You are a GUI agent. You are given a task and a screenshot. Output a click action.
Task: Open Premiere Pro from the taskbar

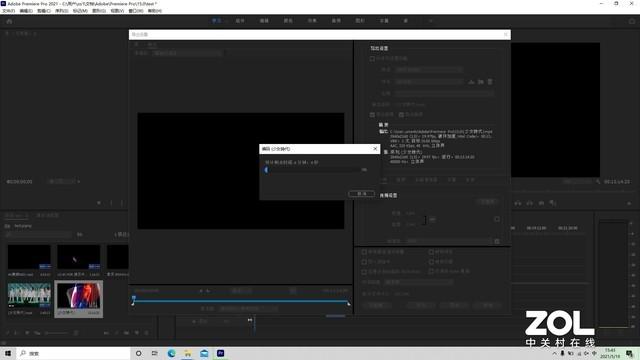point(220,353)
